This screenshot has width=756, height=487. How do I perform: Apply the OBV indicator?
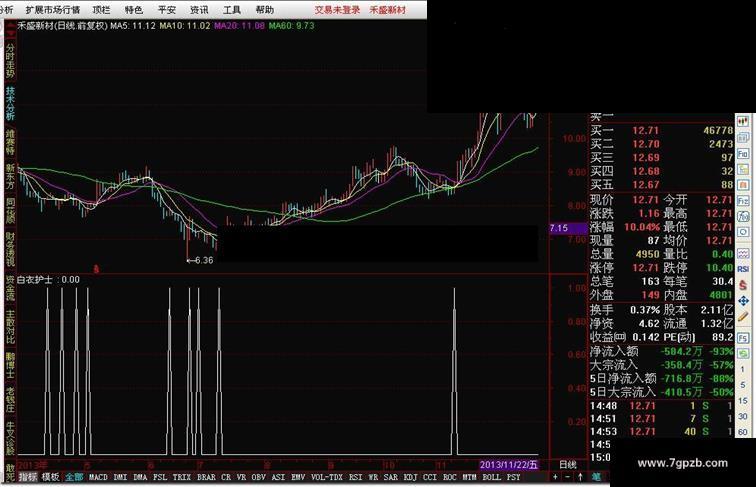click(x=258, y=477)
